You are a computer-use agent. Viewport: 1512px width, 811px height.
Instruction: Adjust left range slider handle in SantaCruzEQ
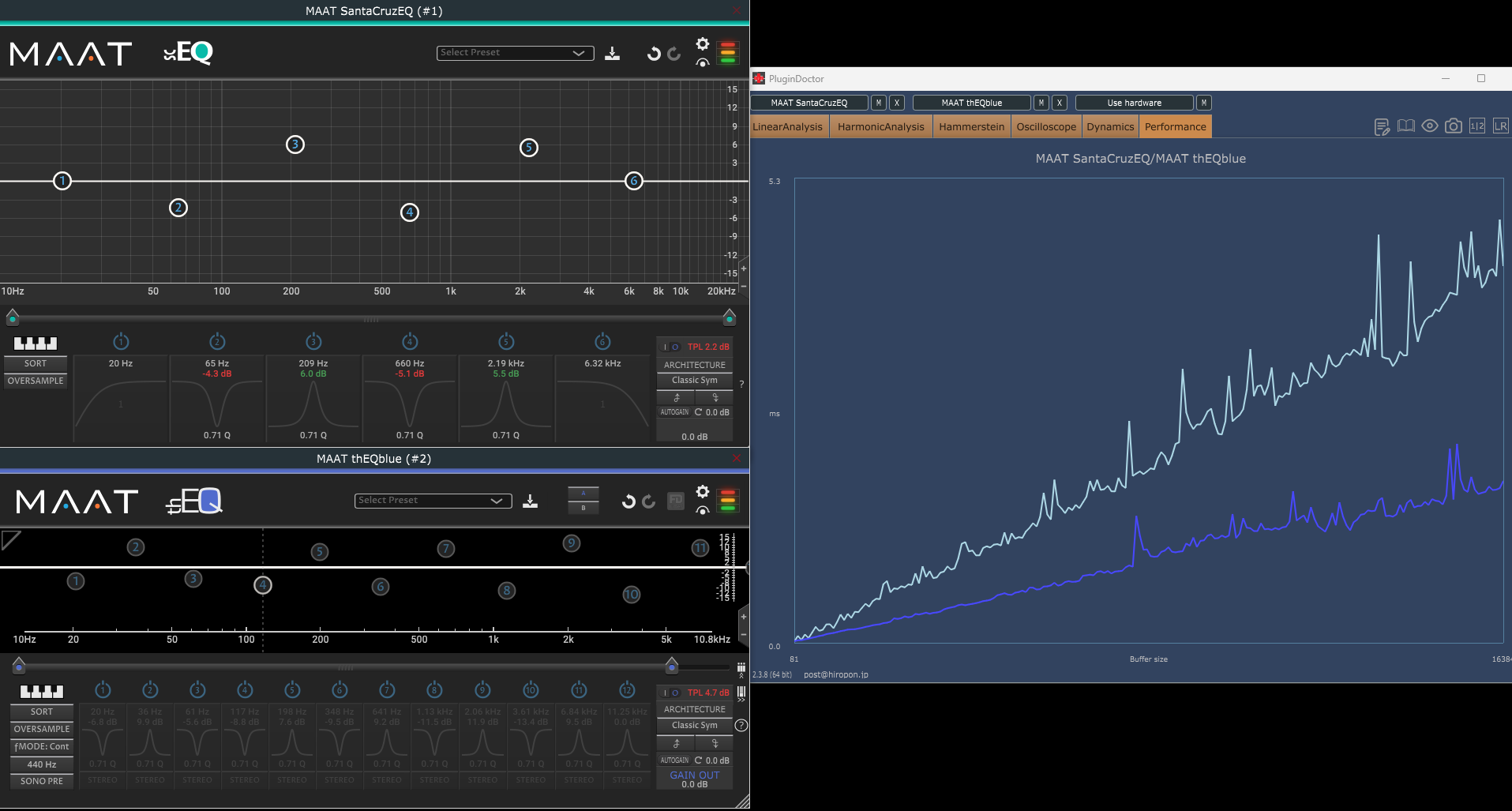13,317
